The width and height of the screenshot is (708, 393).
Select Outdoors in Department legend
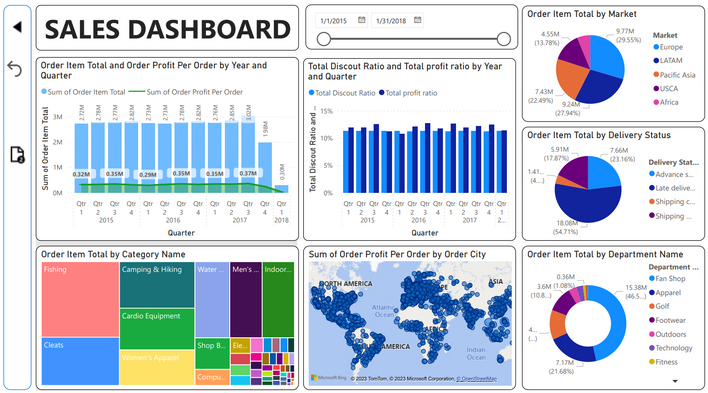pyautogui.click(x=667, y=334)
